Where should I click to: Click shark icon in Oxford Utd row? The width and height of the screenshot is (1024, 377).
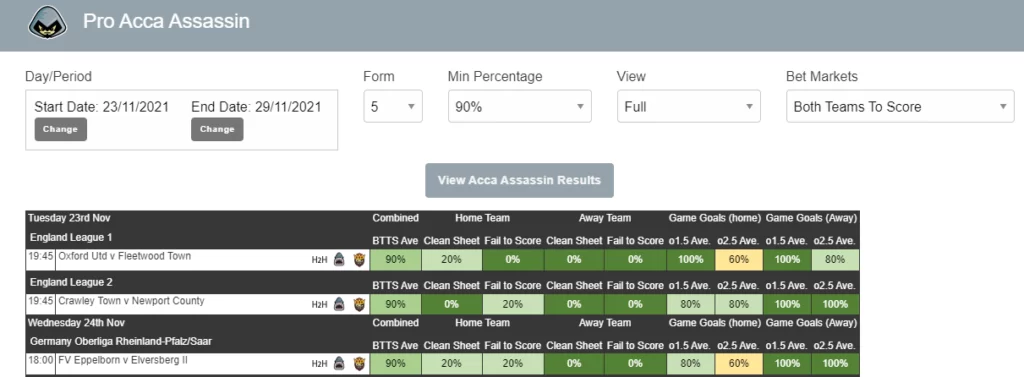coord(340,259)
